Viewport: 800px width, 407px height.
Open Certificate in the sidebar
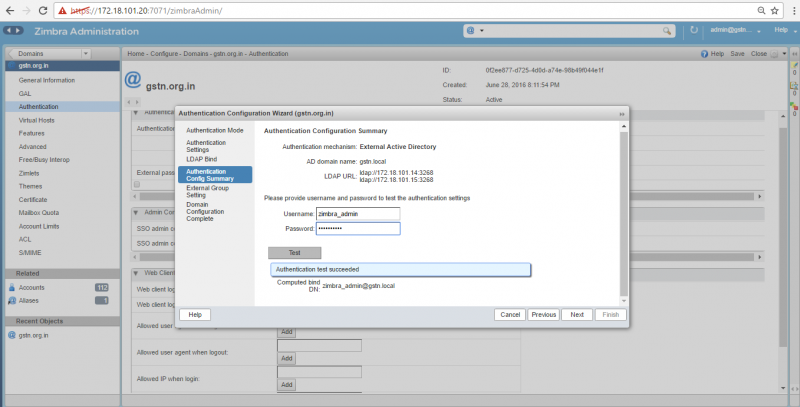pos(33,200)
